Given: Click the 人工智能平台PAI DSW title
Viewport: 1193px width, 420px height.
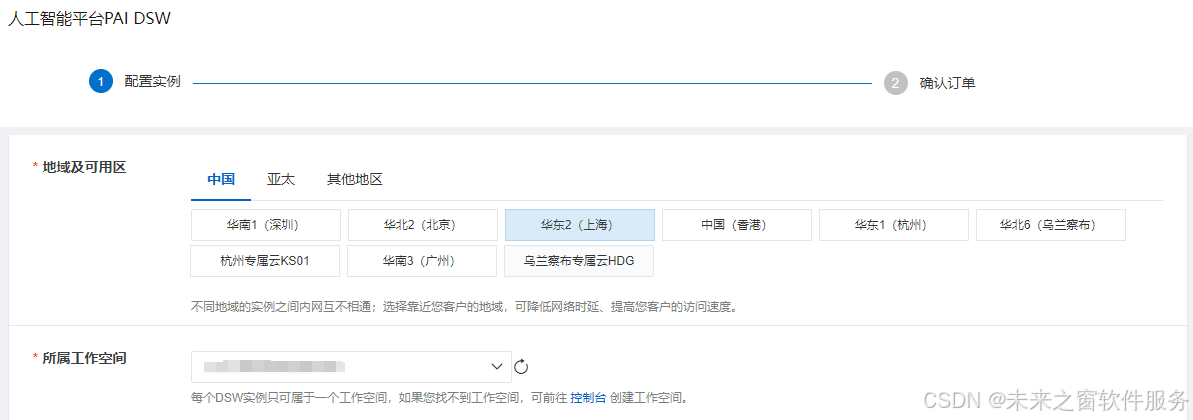Looking at the screenshot, I should tap(90, 19).
